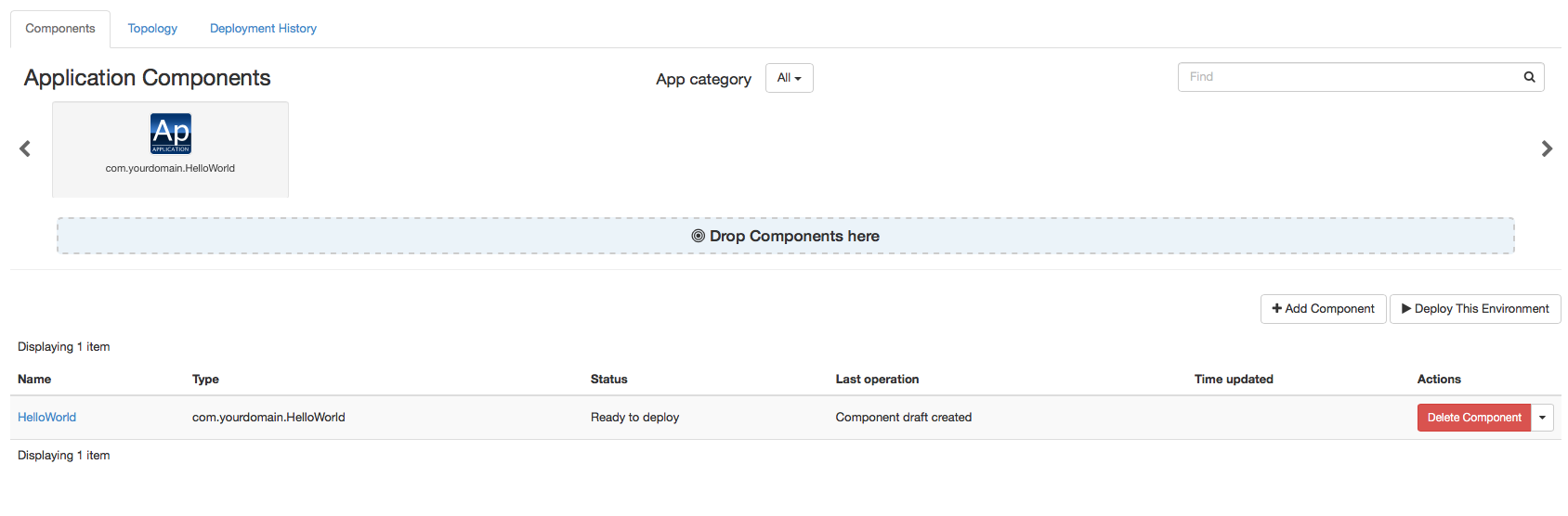The height and width of the screenshot is (516, 1568).
Task: Select the Components tab
Action: click(x=60, y=29)
